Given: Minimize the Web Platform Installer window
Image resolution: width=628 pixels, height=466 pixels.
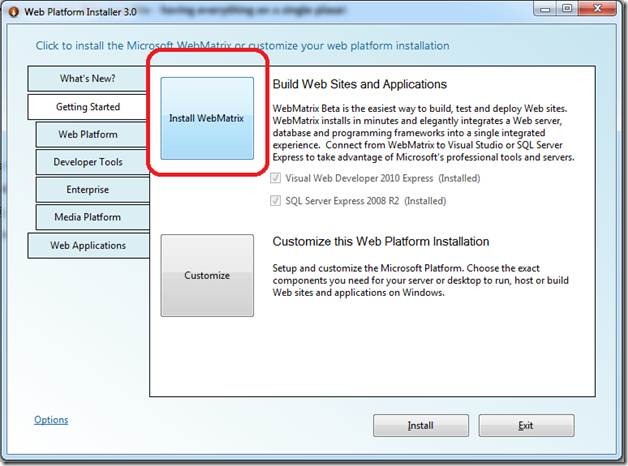Looking at the screenshot, I should coord(545,8).
